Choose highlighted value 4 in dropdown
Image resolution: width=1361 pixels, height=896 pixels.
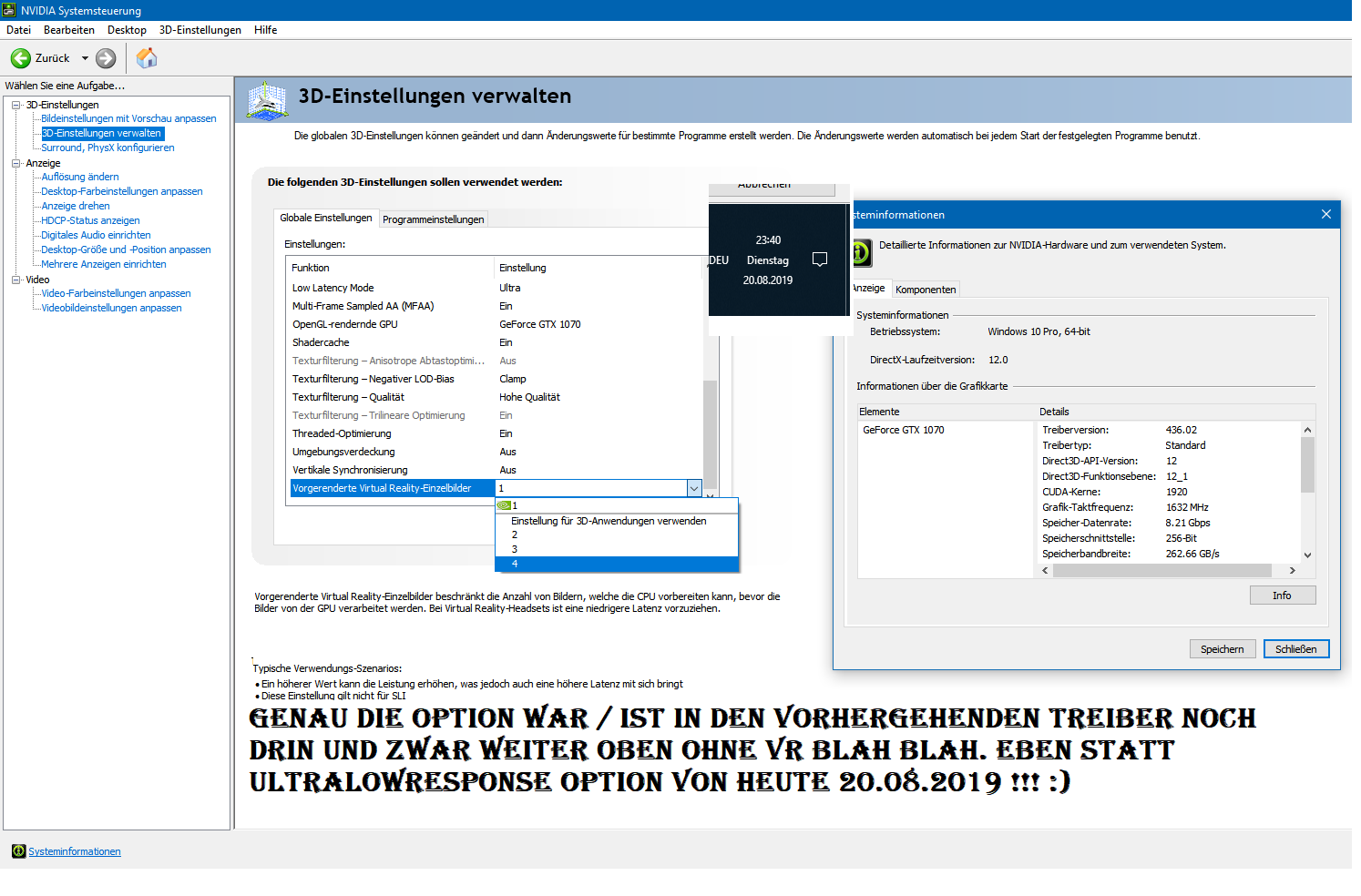pos(617,564)
